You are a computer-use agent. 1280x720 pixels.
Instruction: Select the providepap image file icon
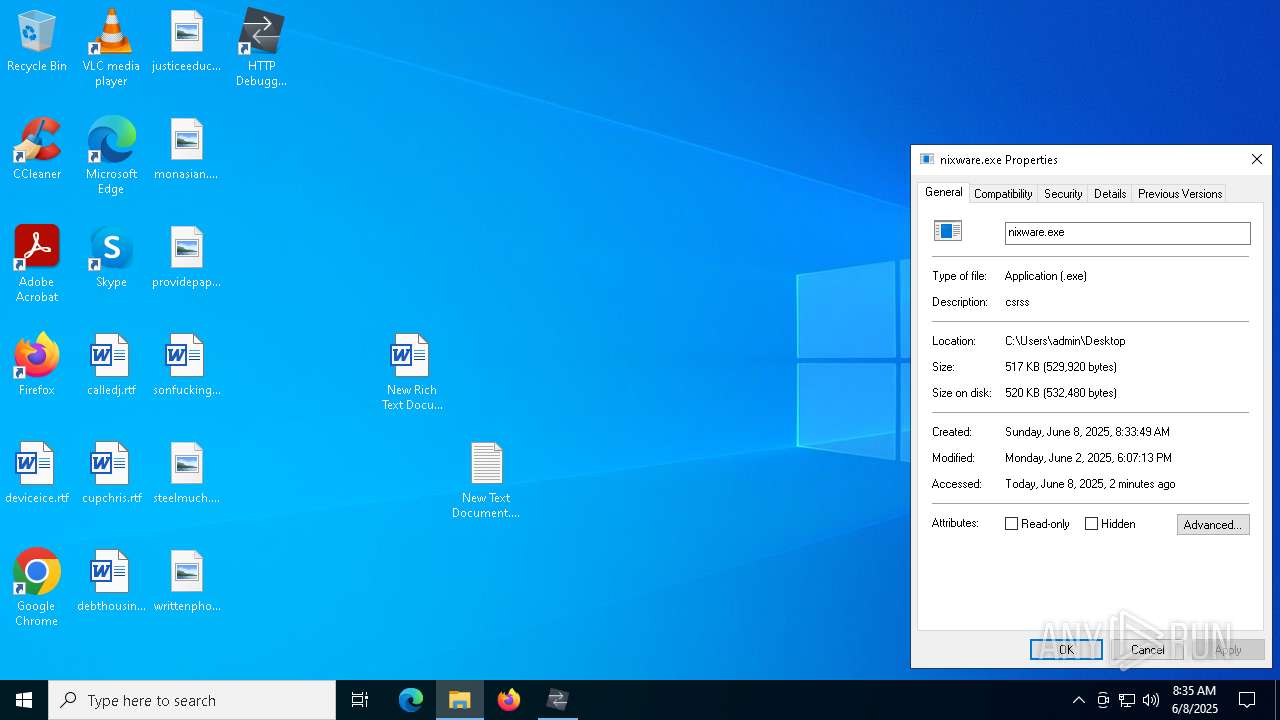click(x=186, y=257)
